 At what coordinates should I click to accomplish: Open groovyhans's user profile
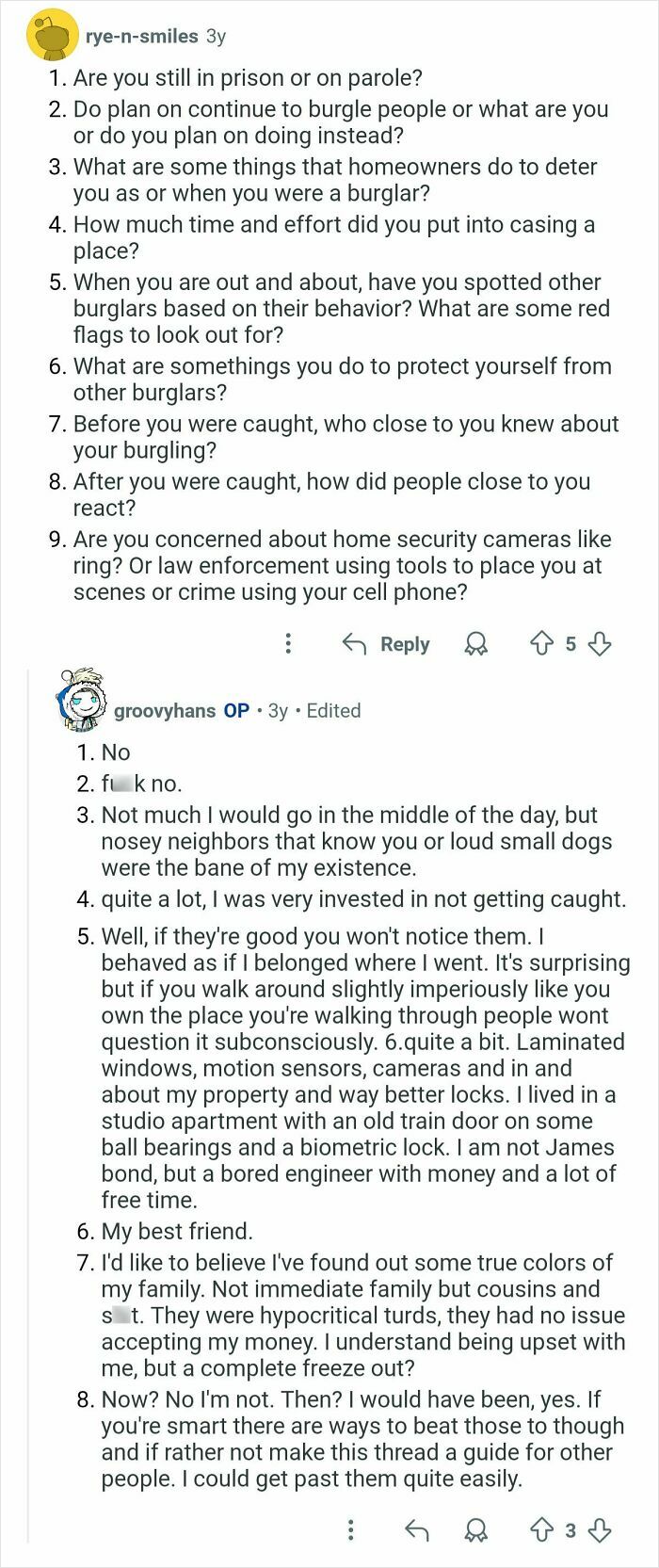(165, 711)
